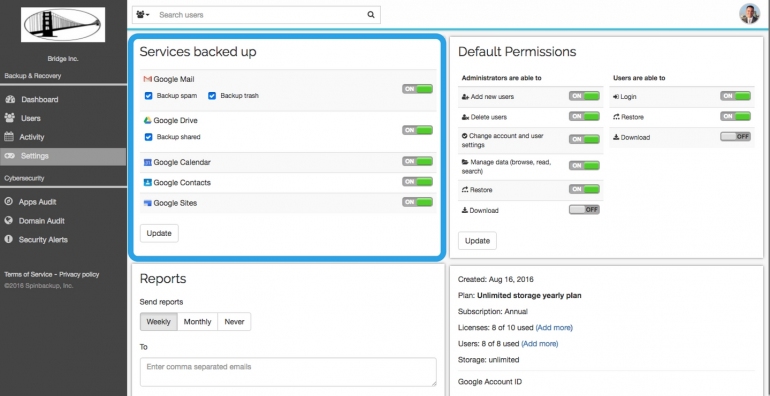Open the Privacy policy link
Screen dimensions: 770x396
tap(79, 275)
